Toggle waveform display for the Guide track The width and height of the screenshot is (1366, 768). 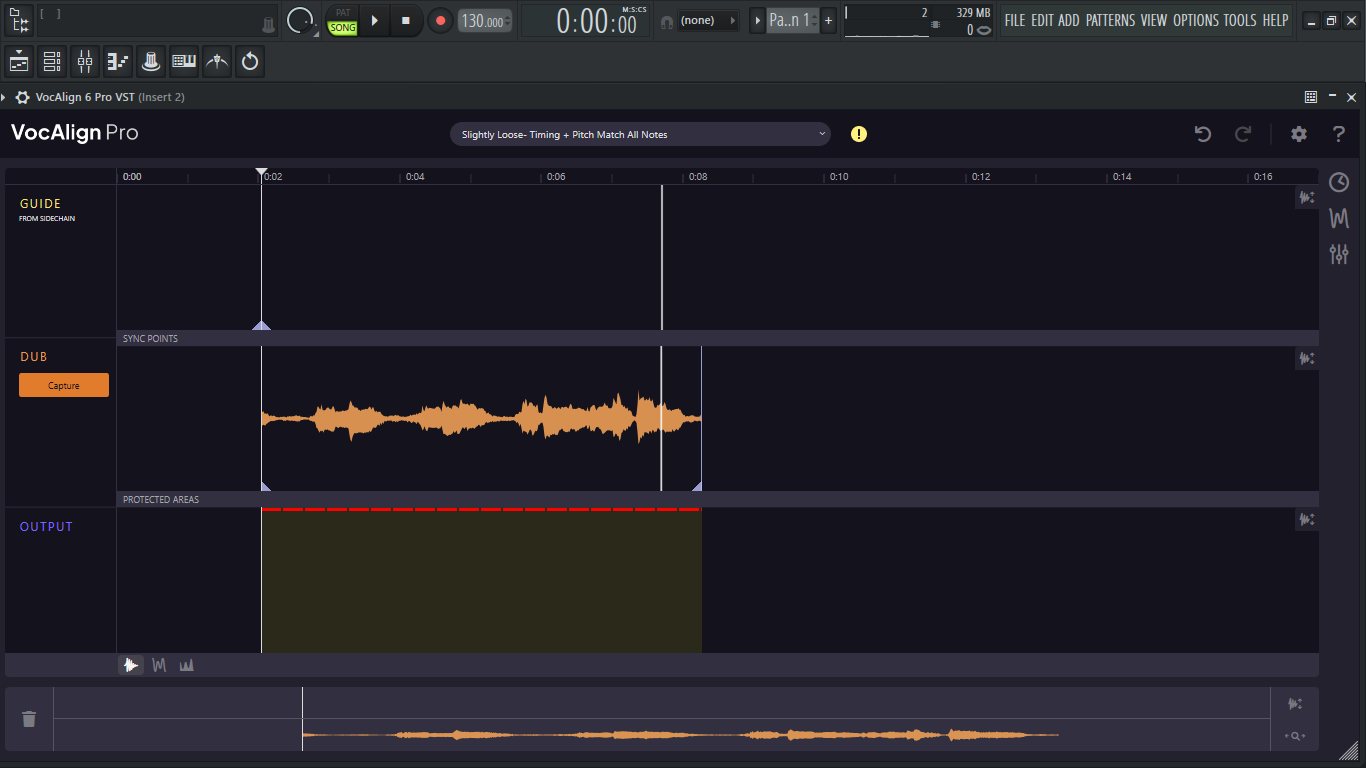coord(1307,198)
